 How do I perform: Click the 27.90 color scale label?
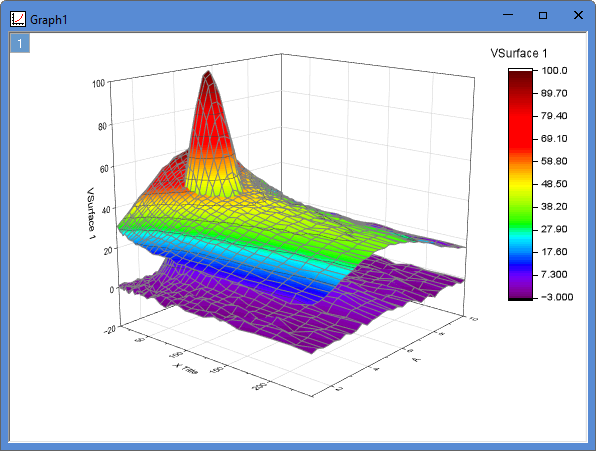click(554, 229)
